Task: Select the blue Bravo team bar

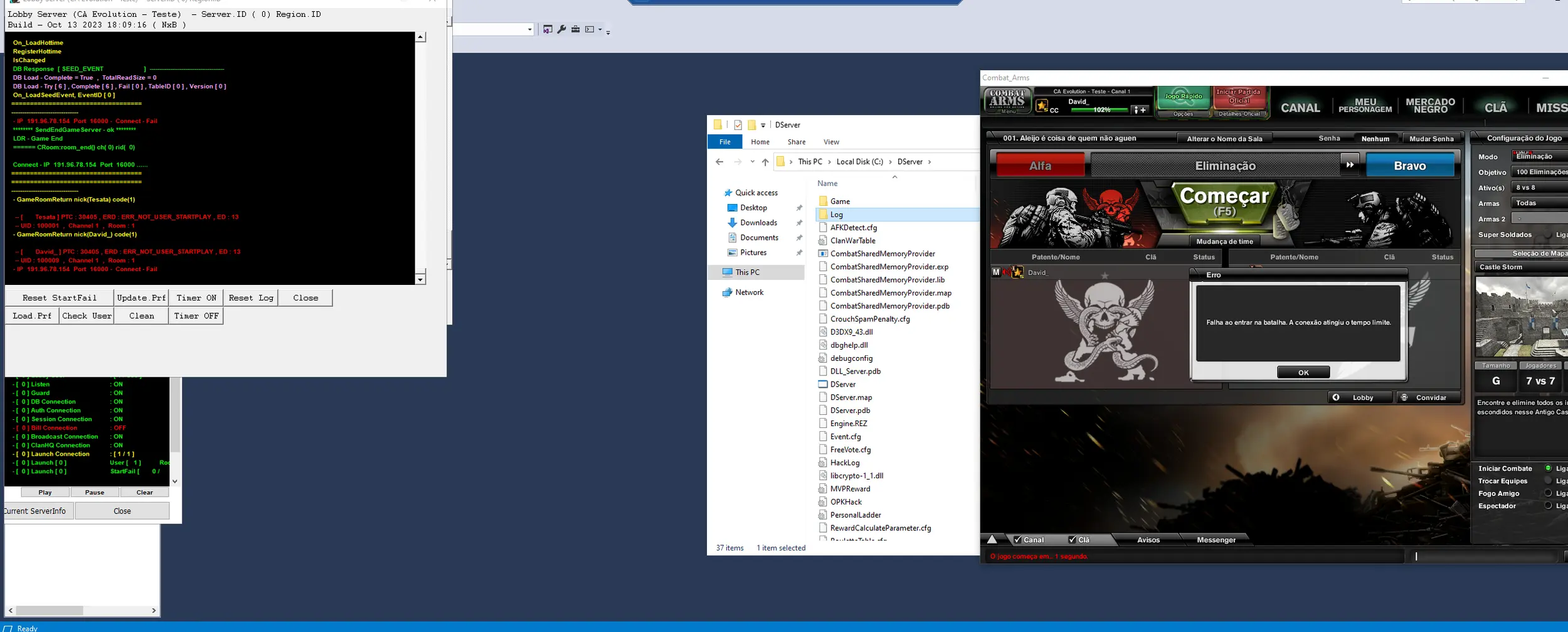Action: click(x=1409, y=166)
